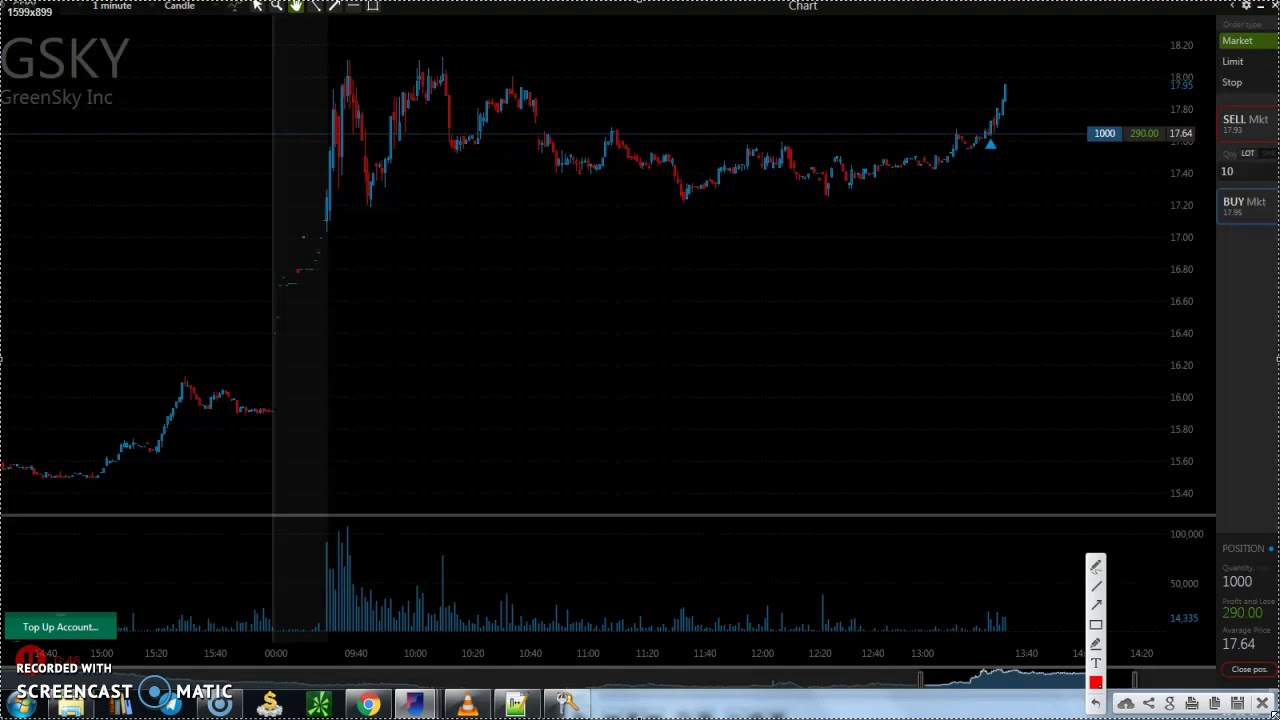Select the straight line annotation tool
Screen dimensions: 1280x720
pos(1096,586)
